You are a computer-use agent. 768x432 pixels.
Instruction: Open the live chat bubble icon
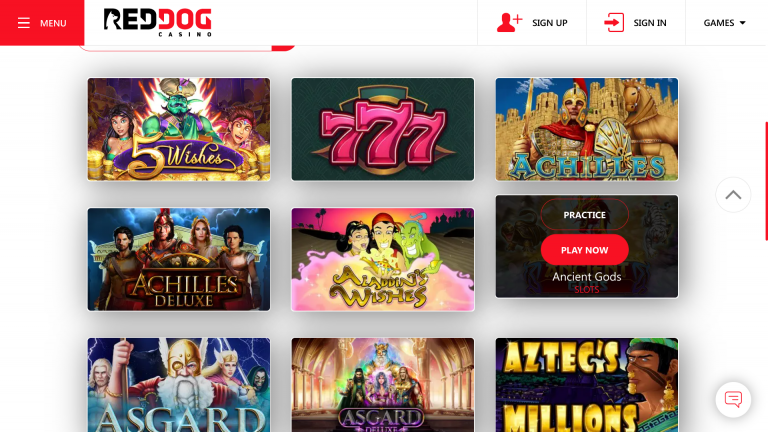pos(733,400)
